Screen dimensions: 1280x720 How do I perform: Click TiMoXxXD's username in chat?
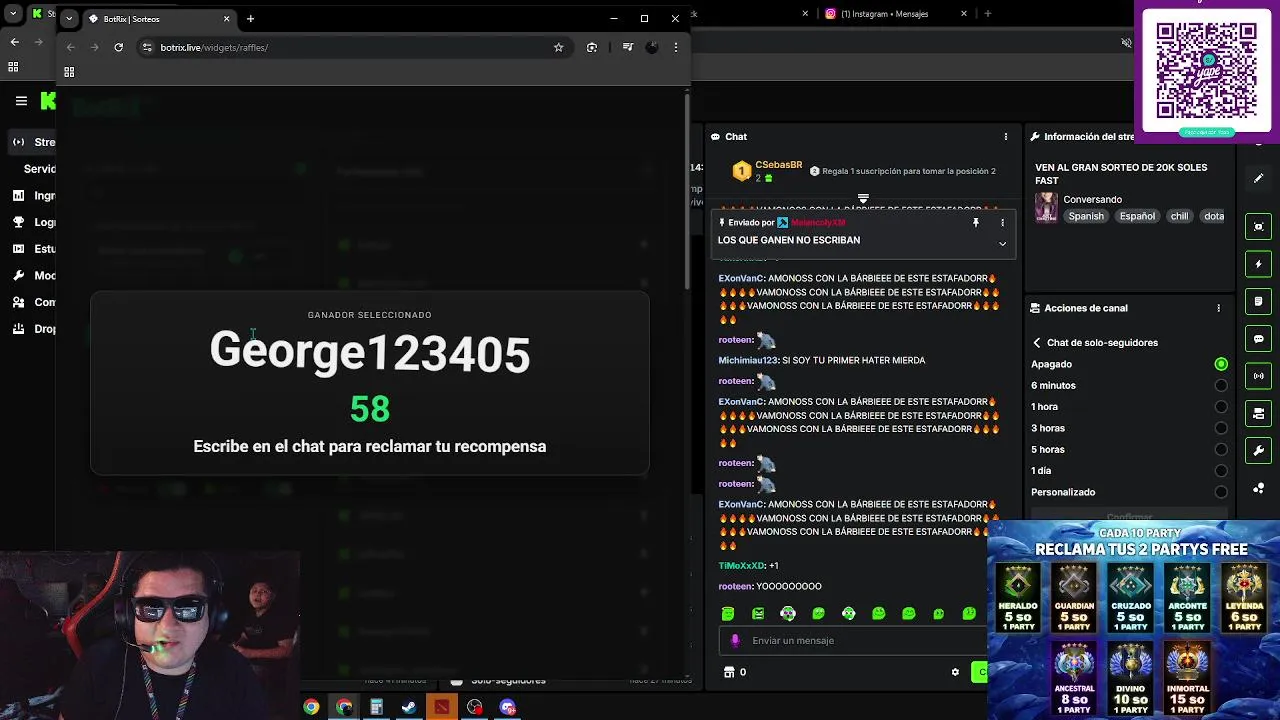pyautogui.click(x=741, y=566)
